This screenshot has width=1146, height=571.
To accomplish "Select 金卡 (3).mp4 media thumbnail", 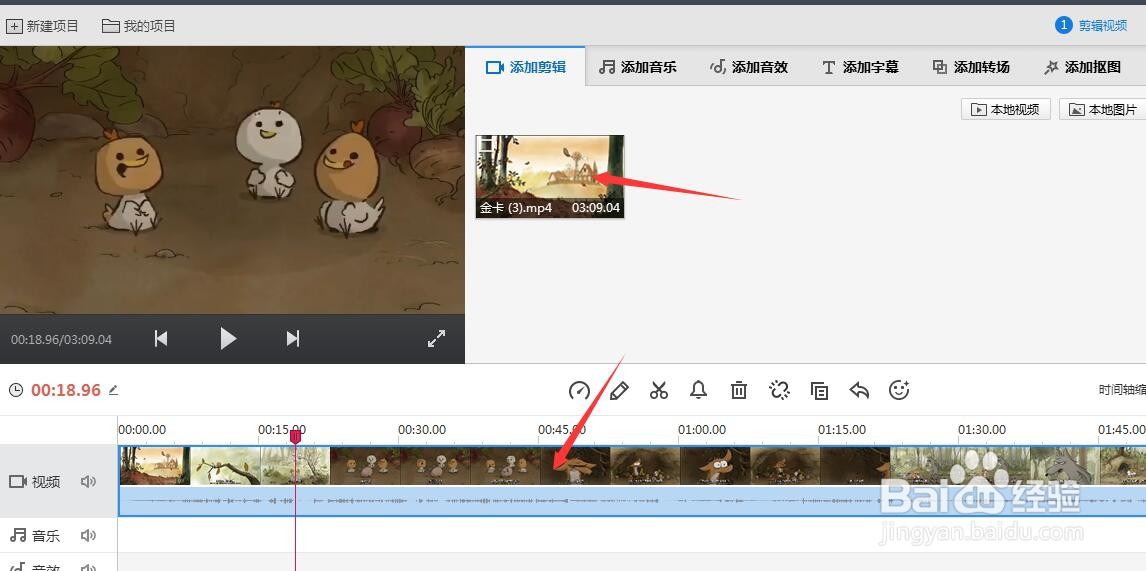I will pyautogui.click(x=550, y=176).
